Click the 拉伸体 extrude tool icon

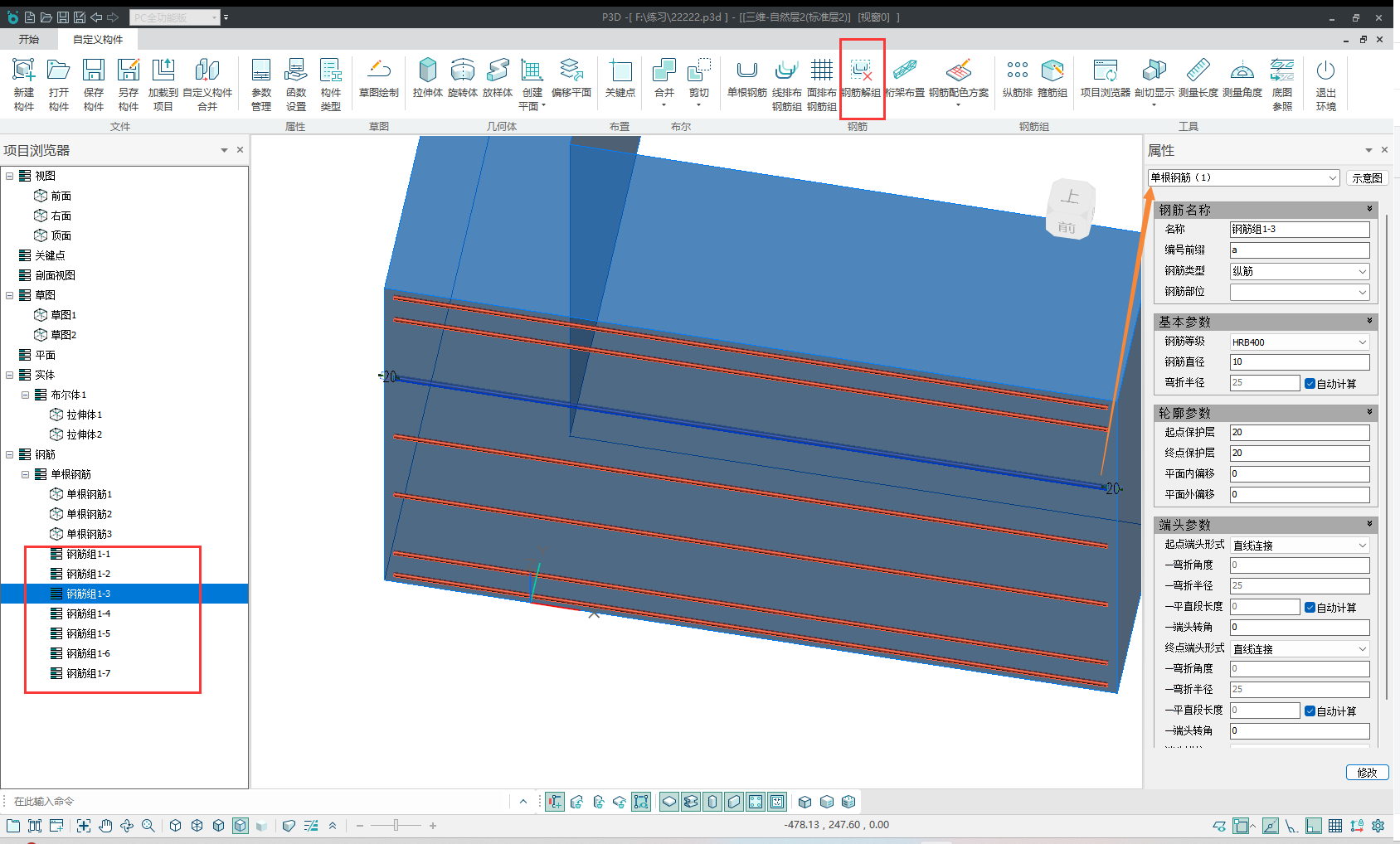(427, 71)
